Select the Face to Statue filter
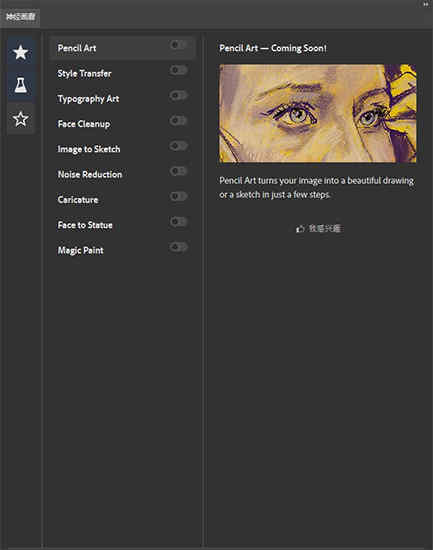Image resolution: width=433 pixels, height=550 pixels. point(122,225)
